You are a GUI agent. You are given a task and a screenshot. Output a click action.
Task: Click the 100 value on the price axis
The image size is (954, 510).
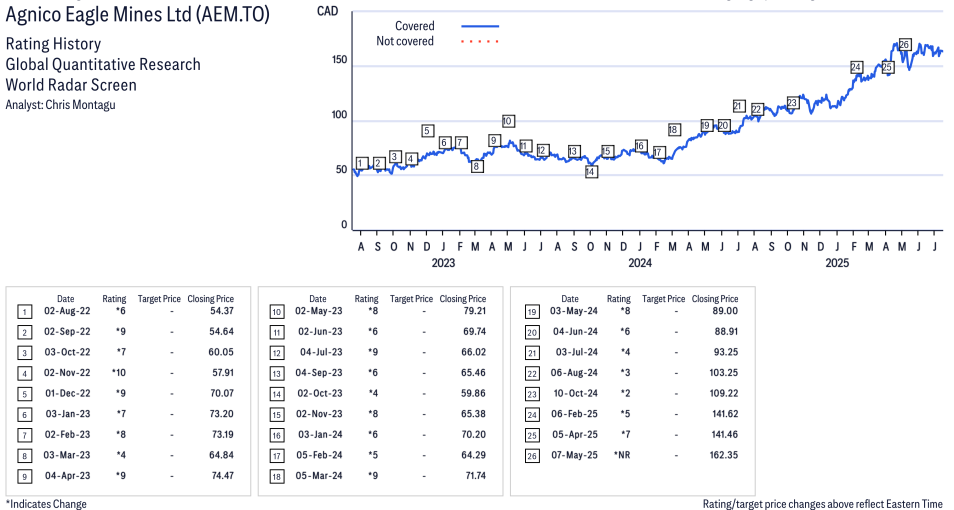pos(339,115)
